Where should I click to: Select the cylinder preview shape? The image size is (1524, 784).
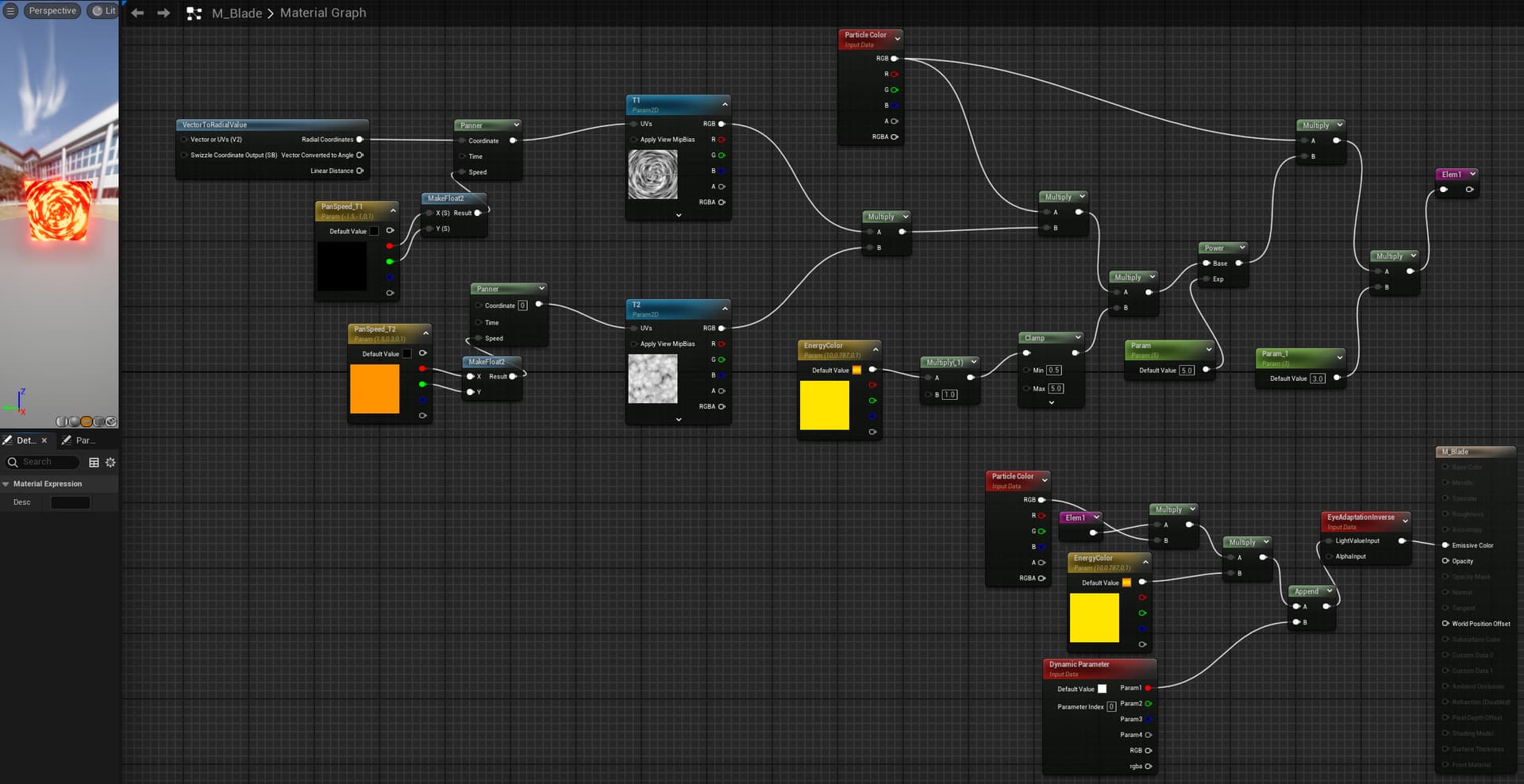[63, 421]
